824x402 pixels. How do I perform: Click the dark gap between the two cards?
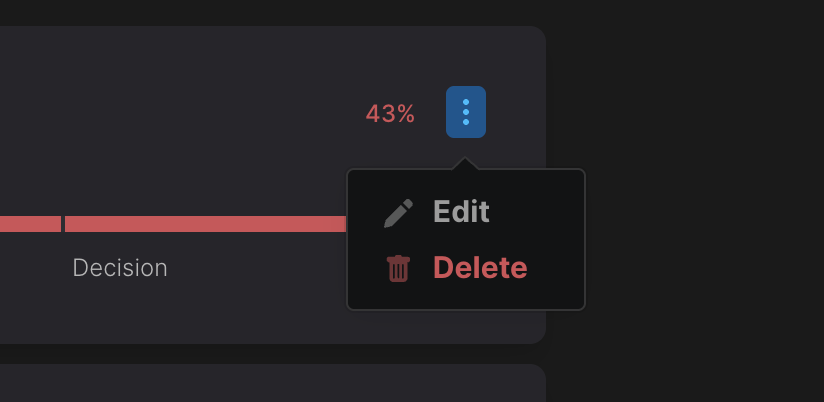point(270,354)
